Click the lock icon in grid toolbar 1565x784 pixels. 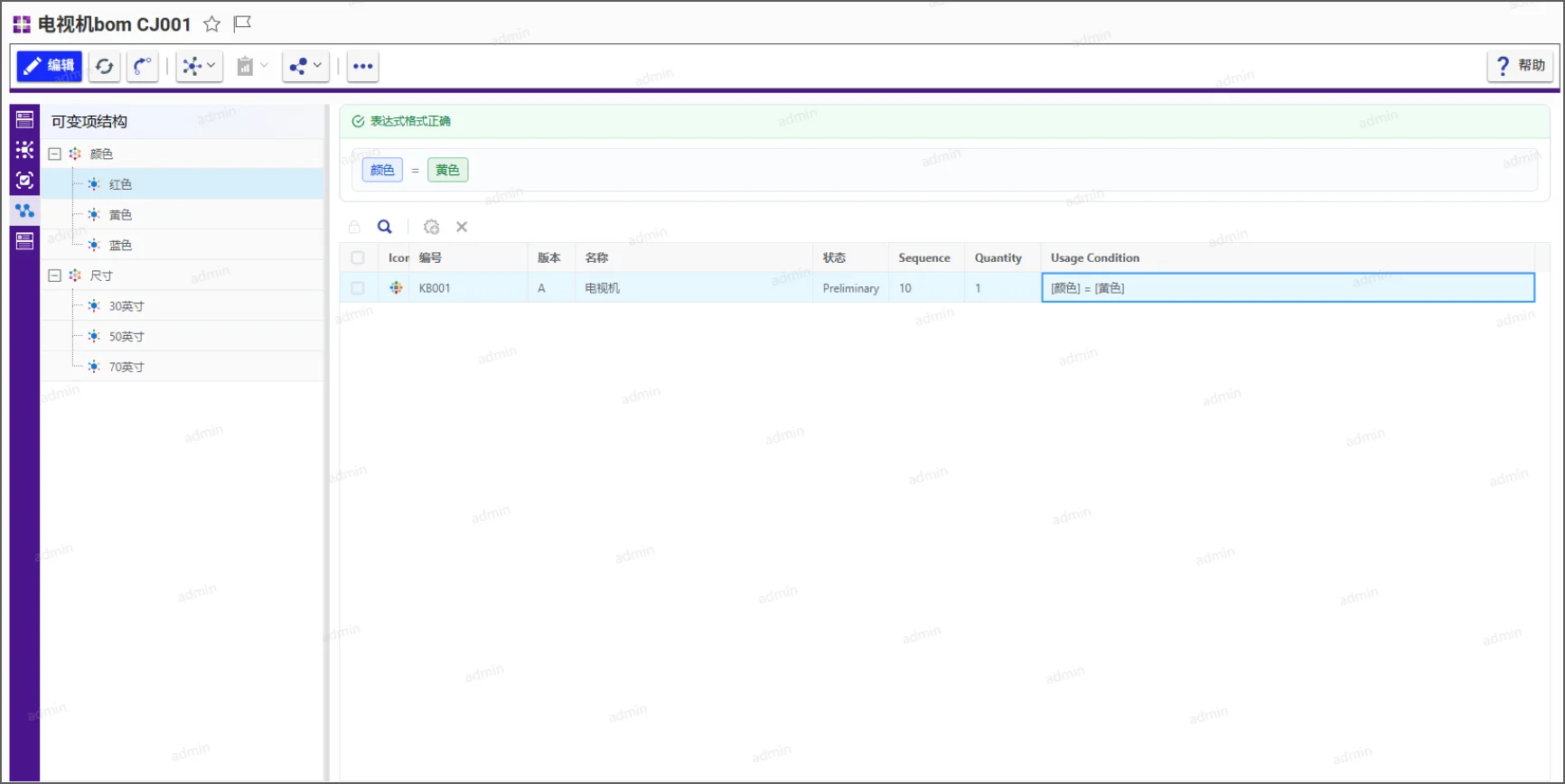pyautogui.click(x=354, y=227)
